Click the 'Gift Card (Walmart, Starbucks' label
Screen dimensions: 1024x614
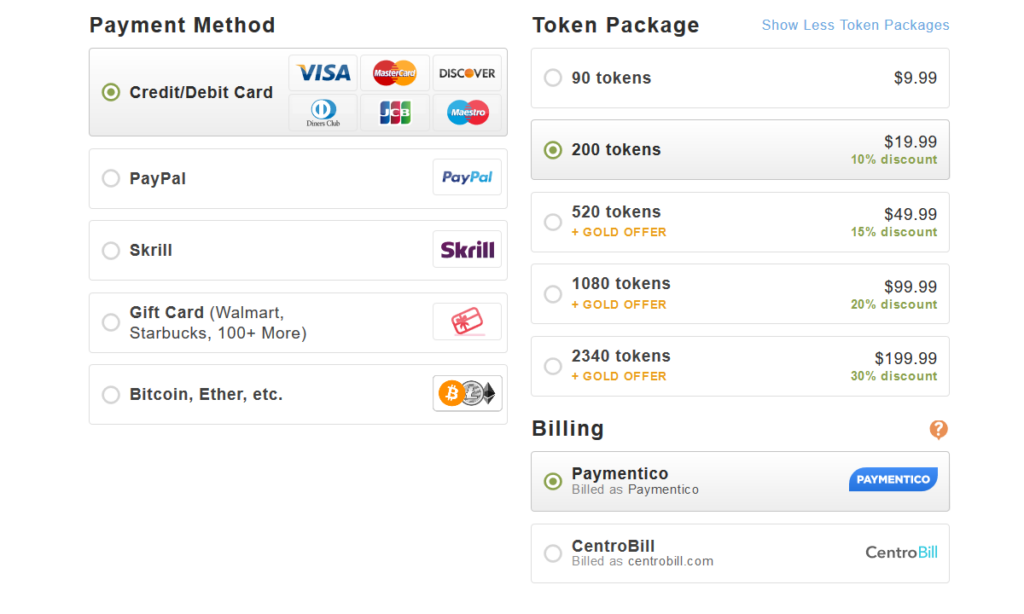218,323
